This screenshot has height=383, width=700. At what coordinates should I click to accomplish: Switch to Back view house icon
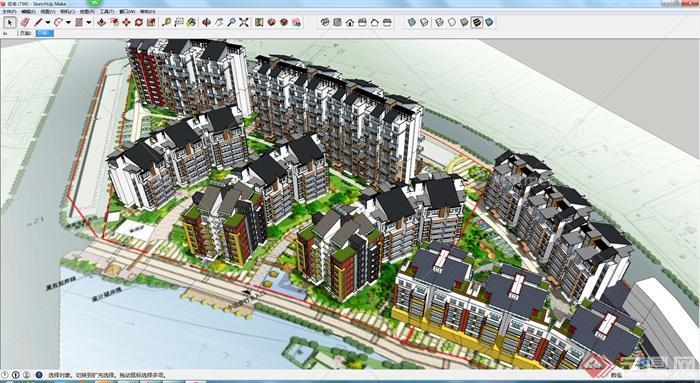coord(375,22)
